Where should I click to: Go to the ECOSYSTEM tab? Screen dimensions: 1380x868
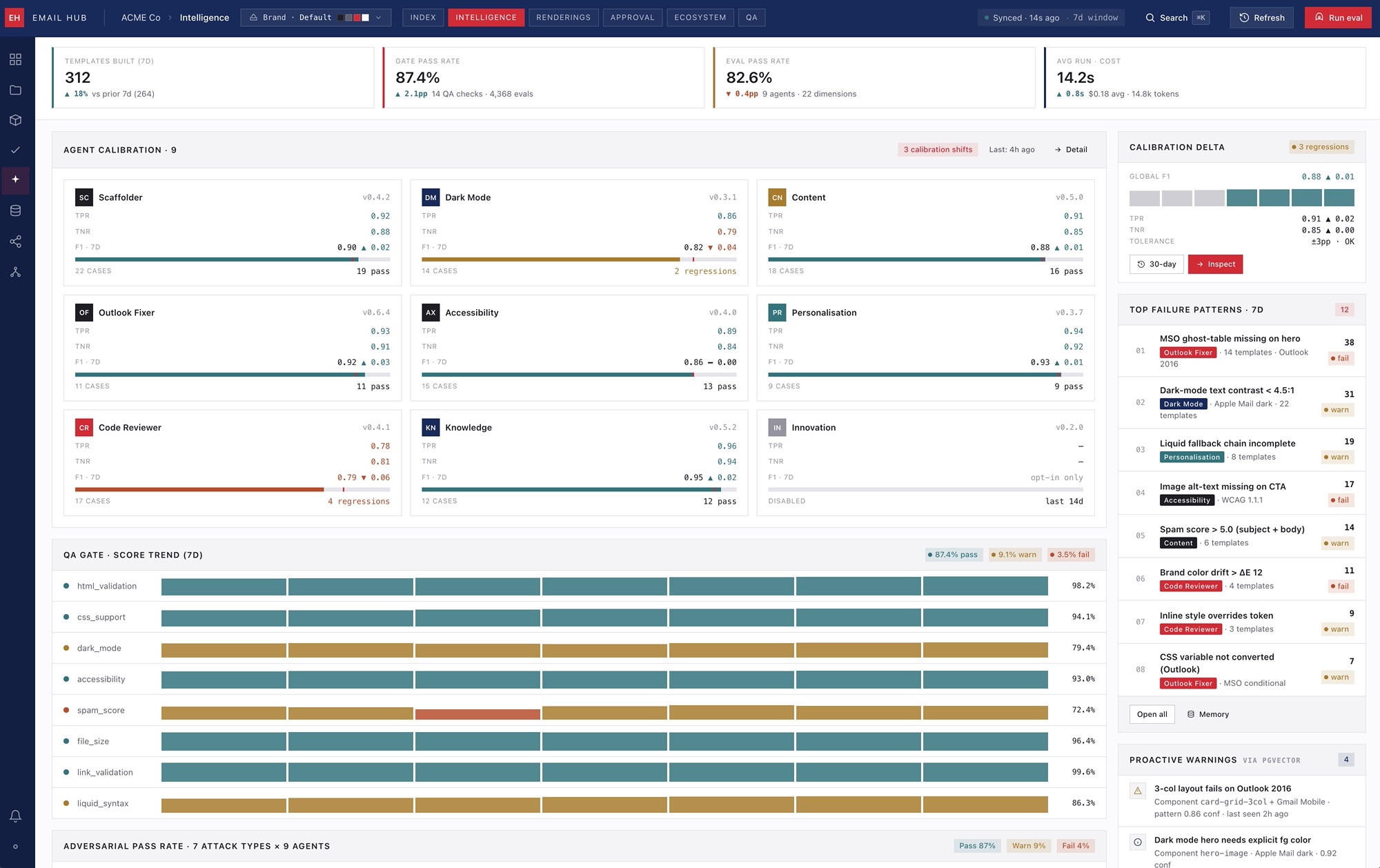[700, 17]
